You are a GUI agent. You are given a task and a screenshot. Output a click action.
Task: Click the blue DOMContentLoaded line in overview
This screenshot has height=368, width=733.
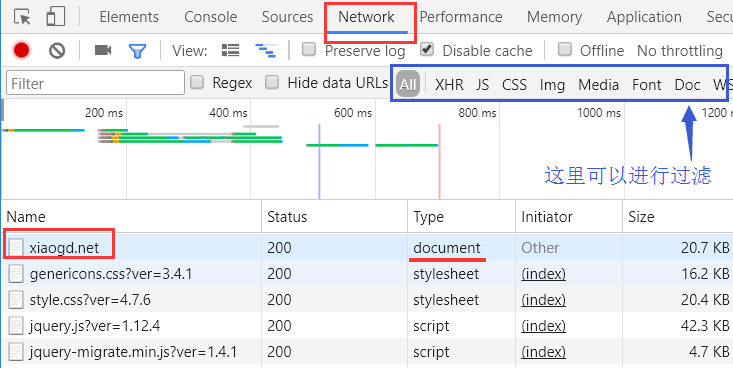click(x=319, y=161)
